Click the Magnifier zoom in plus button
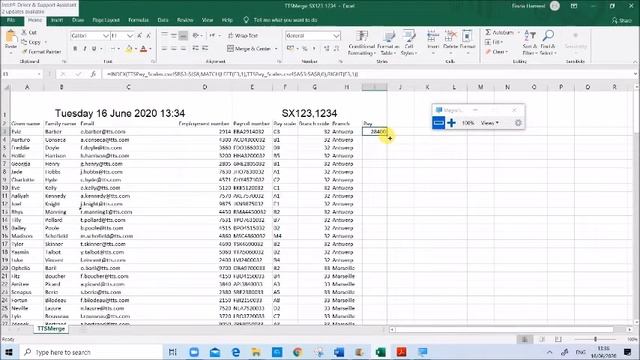This screenshot has height=360, width=640. 451,123
